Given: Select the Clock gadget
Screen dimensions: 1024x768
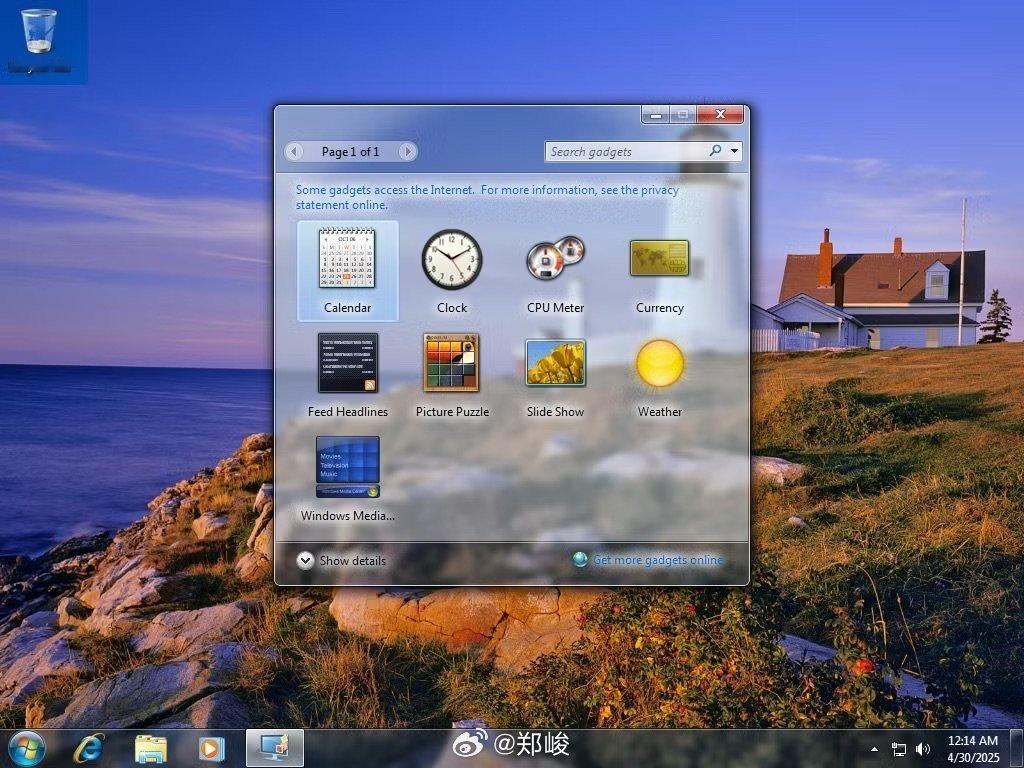Looking at the screenshot, I should click(452, 270).
